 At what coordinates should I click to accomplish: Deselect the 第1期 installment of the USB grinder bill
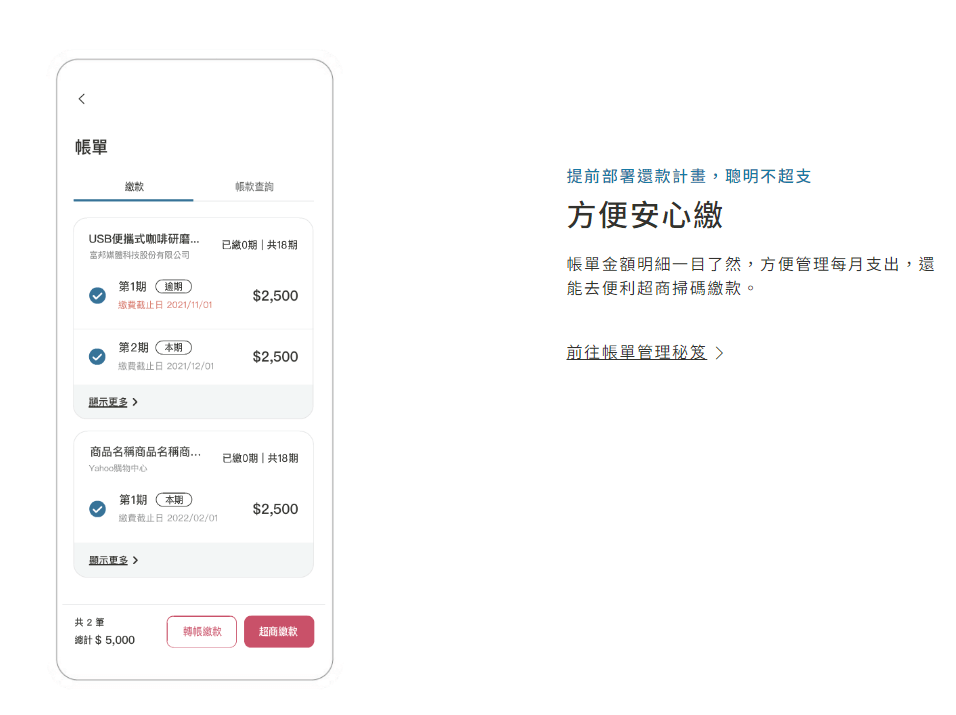click(96, 296)
